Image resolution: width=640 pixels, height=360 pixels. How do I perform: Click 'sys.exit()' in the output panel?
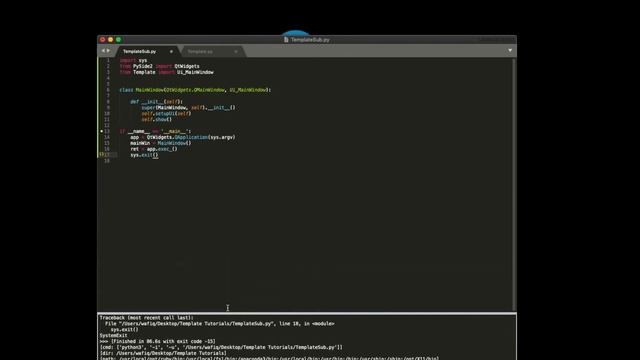[x=124, y=329]
